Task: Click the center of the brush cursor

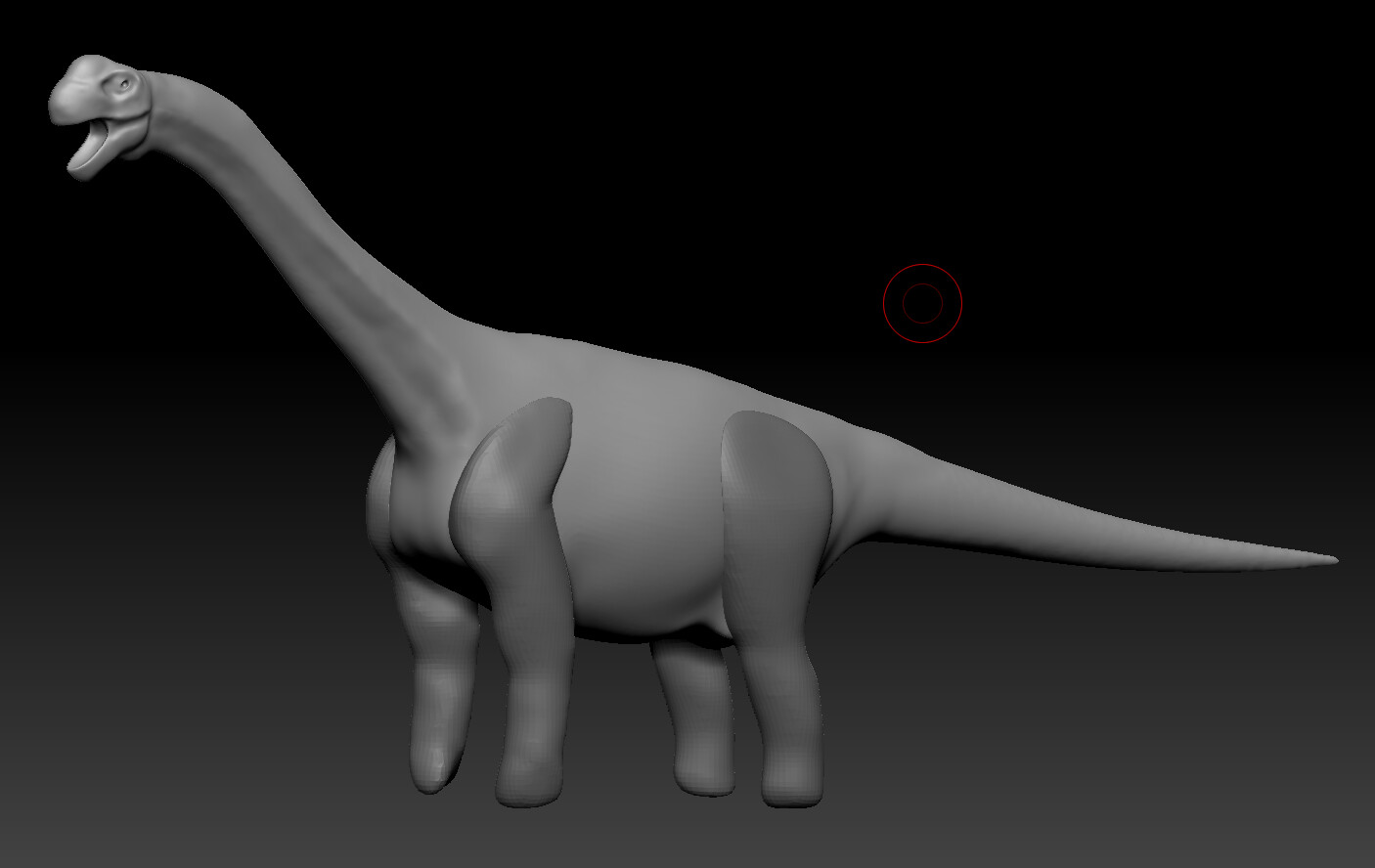Action: point(920,301)
